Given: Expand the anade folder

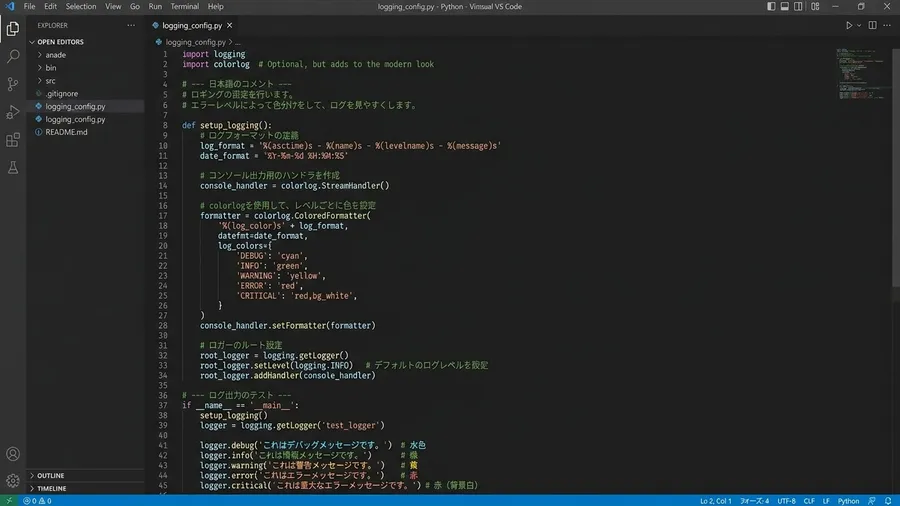Looking at the screenshot, I should (56, 55).
